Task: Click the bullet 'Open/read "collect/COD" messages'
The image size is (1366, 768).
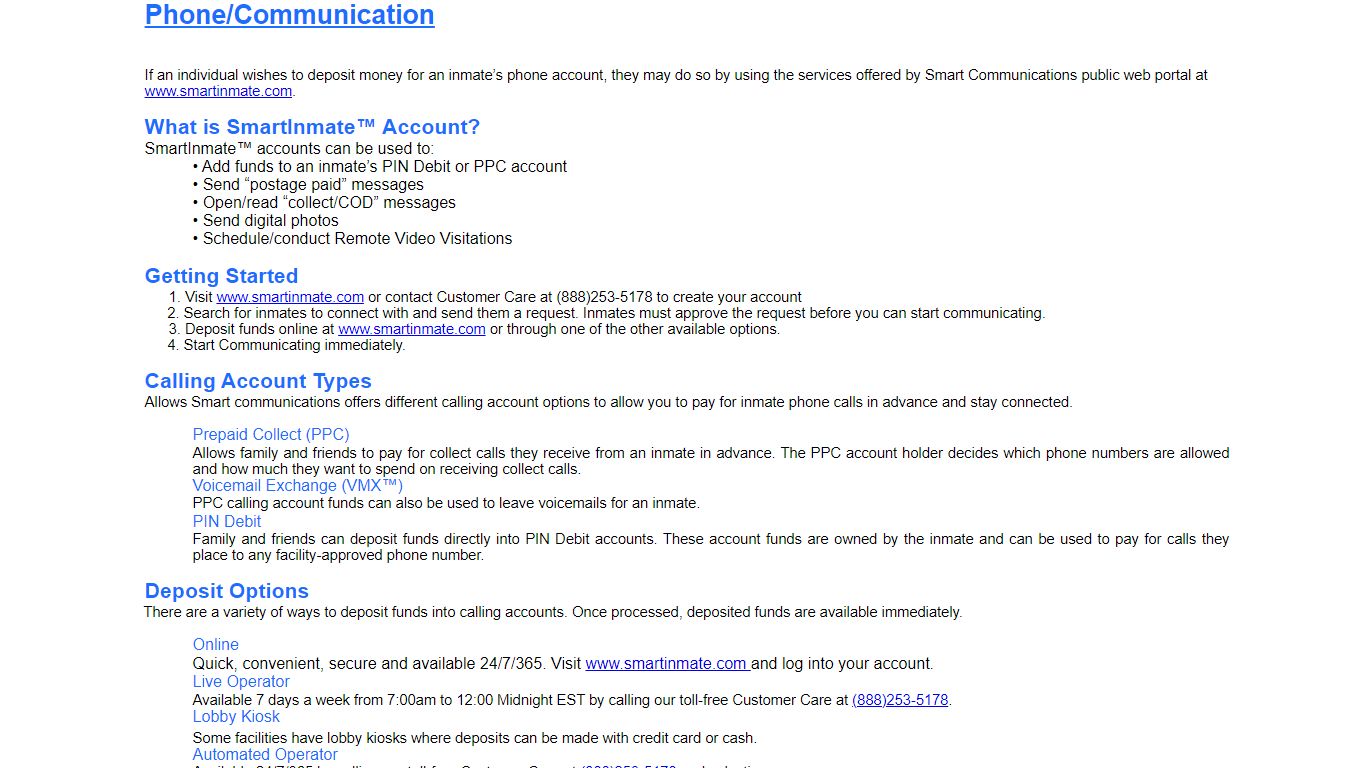Action: coord(324,203)
